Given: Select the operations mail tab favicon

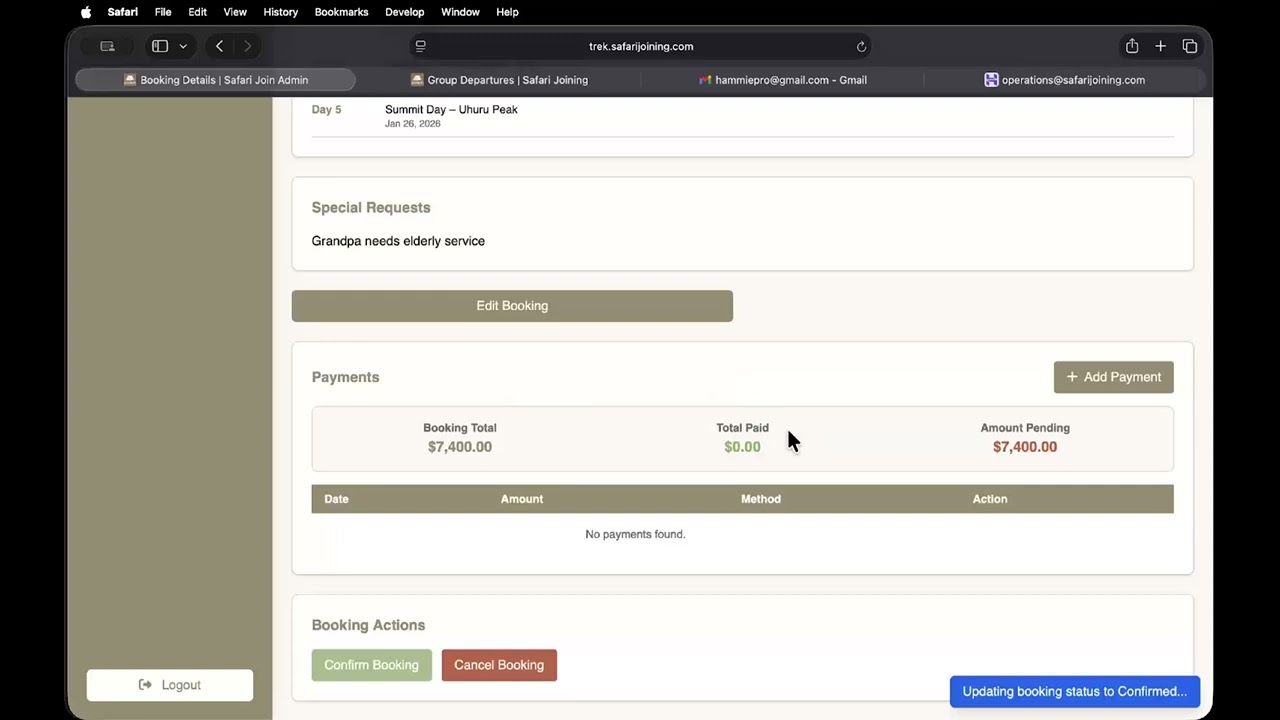Looking at the screenshot, I should pyautogui.click(x=991, y=80).
